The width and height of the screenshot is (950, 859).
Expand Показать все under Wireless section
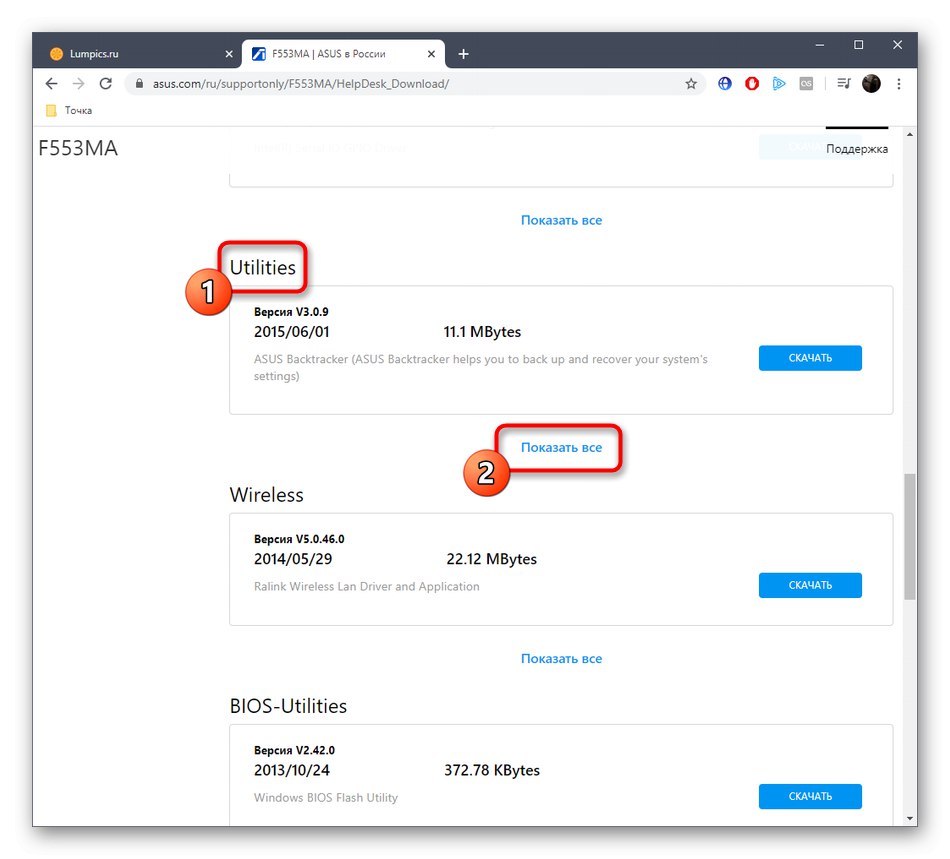561,658
